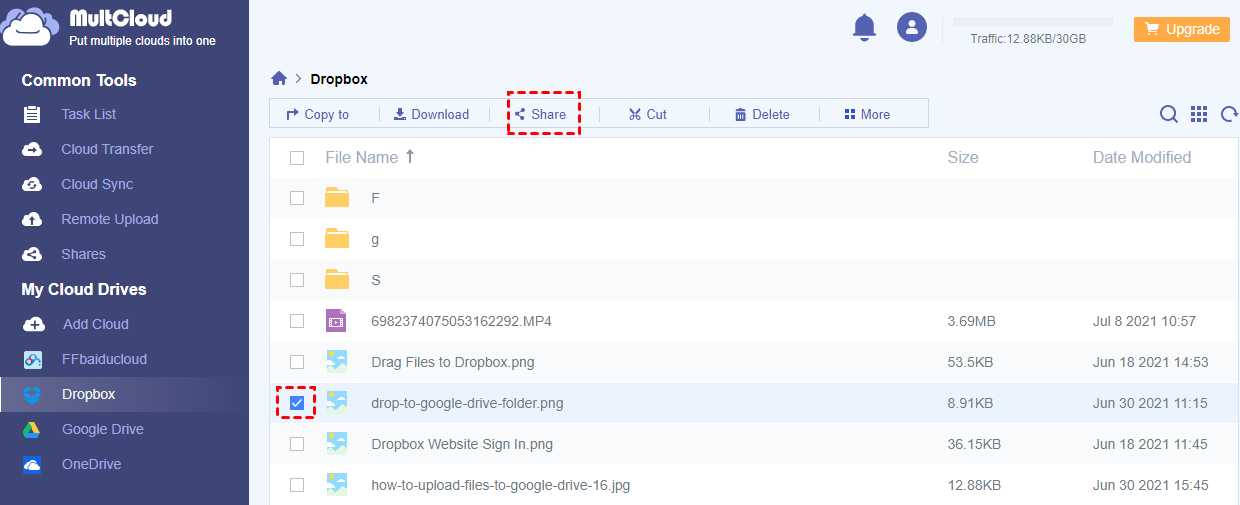
Task: Uncheck drop-to-google-drive-folder.png checkbox
Action: pyautogui.click(x=297, y=403)
